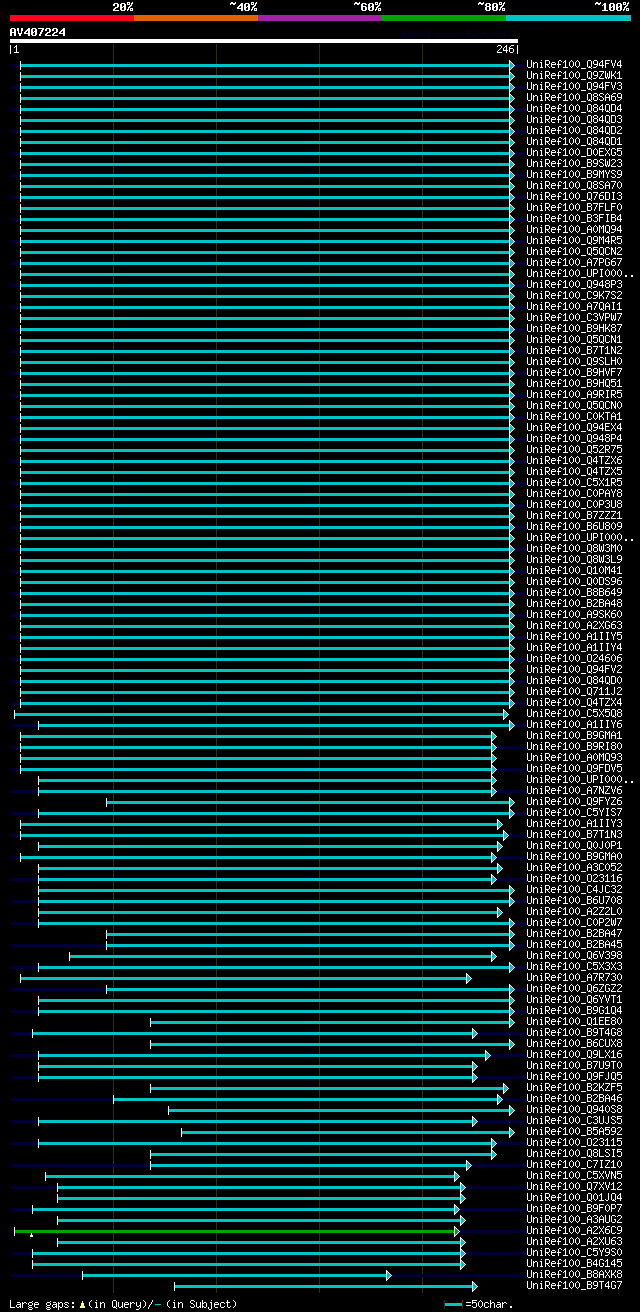Open hit UniRef100_Q8SA69
The height and width of the screenshot is (1312, 640).
pyautogui.click(x=574, y=98)
